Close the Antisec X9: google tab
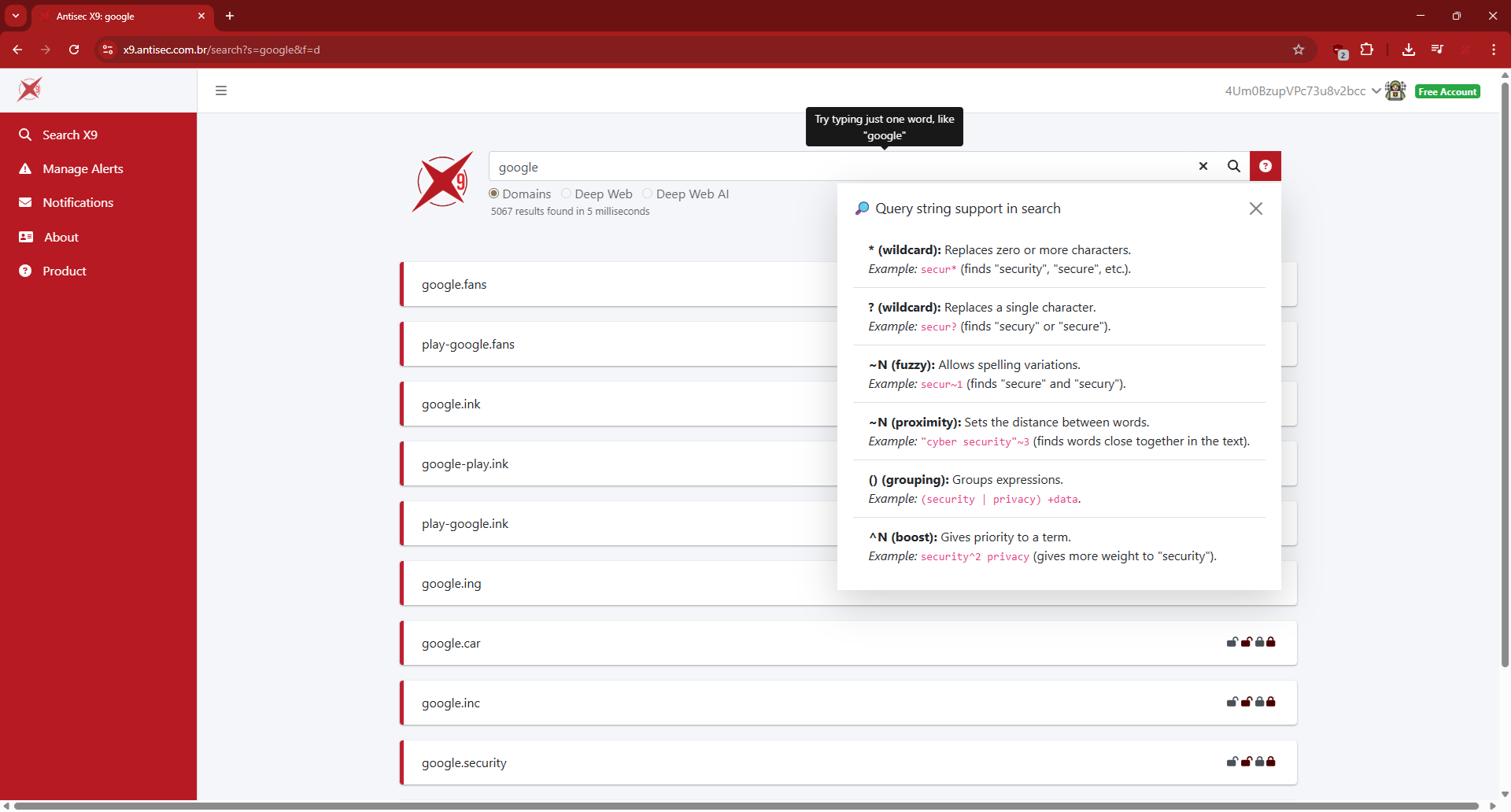This screenshot has width=1511, height=812. (x=201, y=16)
